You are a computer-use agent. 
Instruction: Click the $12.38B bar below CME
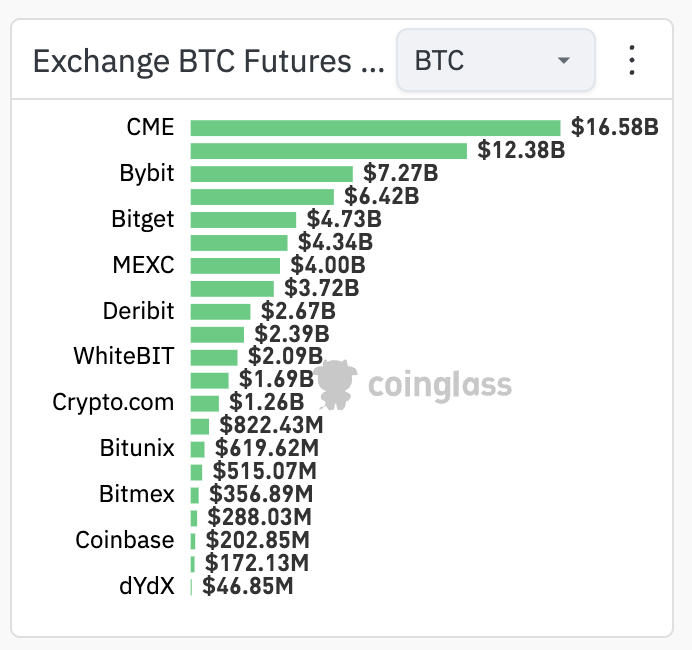point(329,150)
